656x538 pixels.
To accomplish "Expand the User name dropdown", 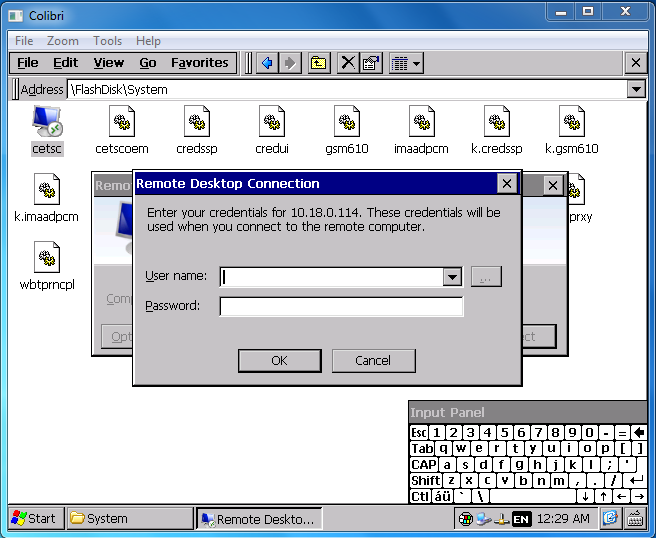I will [x=452, y=277].
